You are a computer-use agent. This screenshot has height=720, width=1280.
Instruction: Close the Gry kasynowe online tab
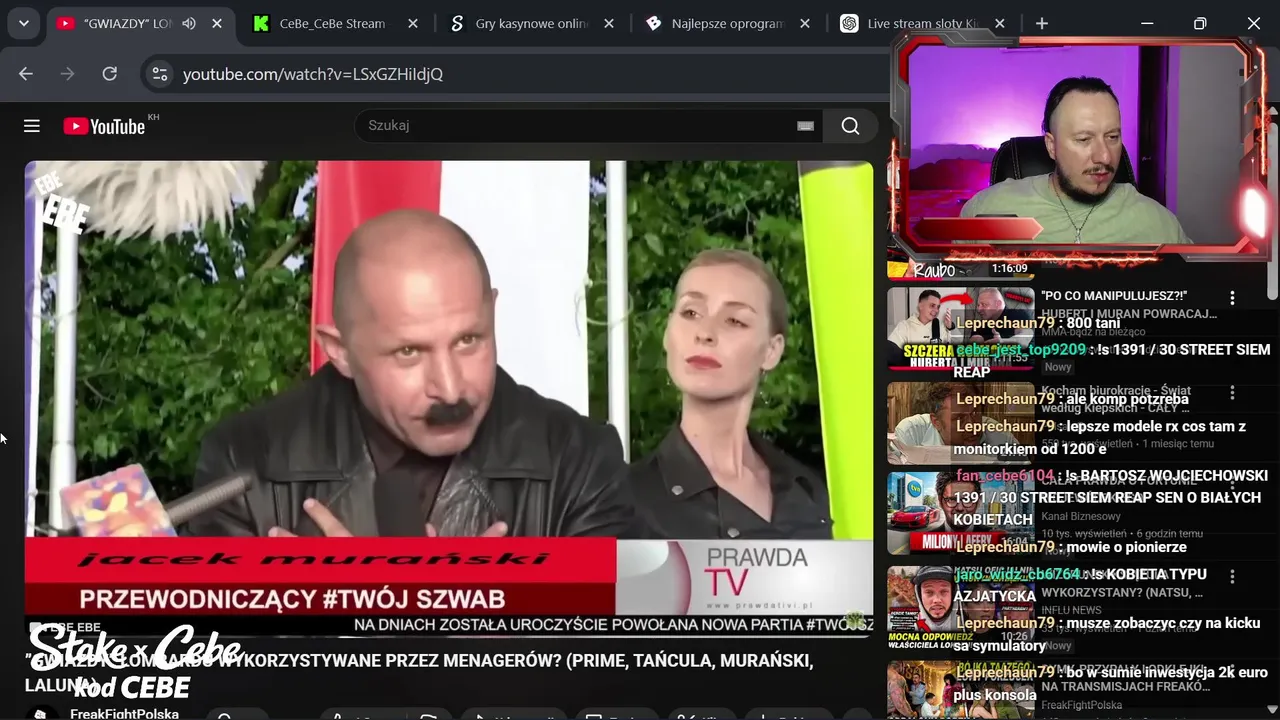tap(609, 23)
